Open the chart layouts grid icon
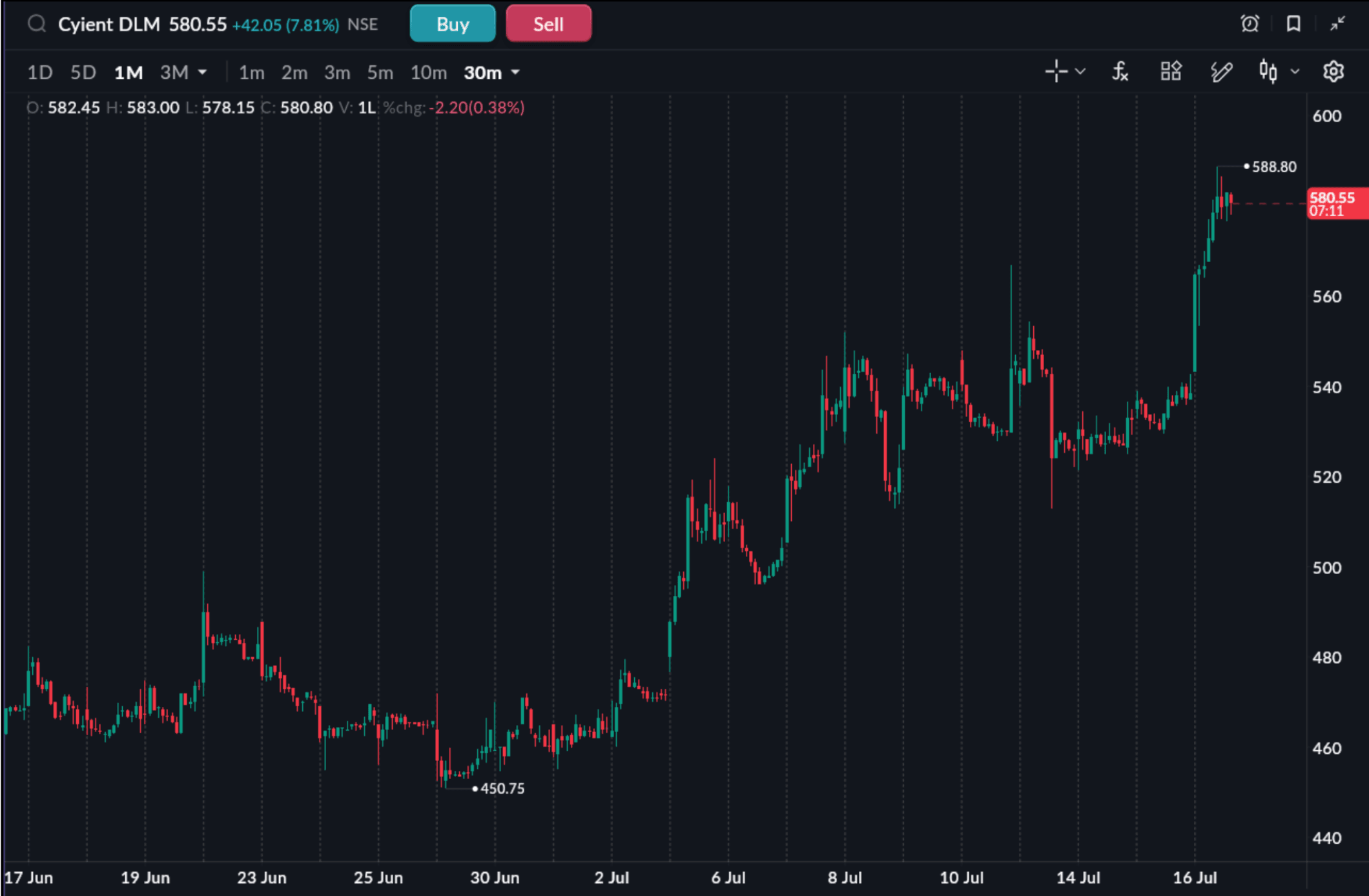Screen dimensions: 1369x896 1171,72
